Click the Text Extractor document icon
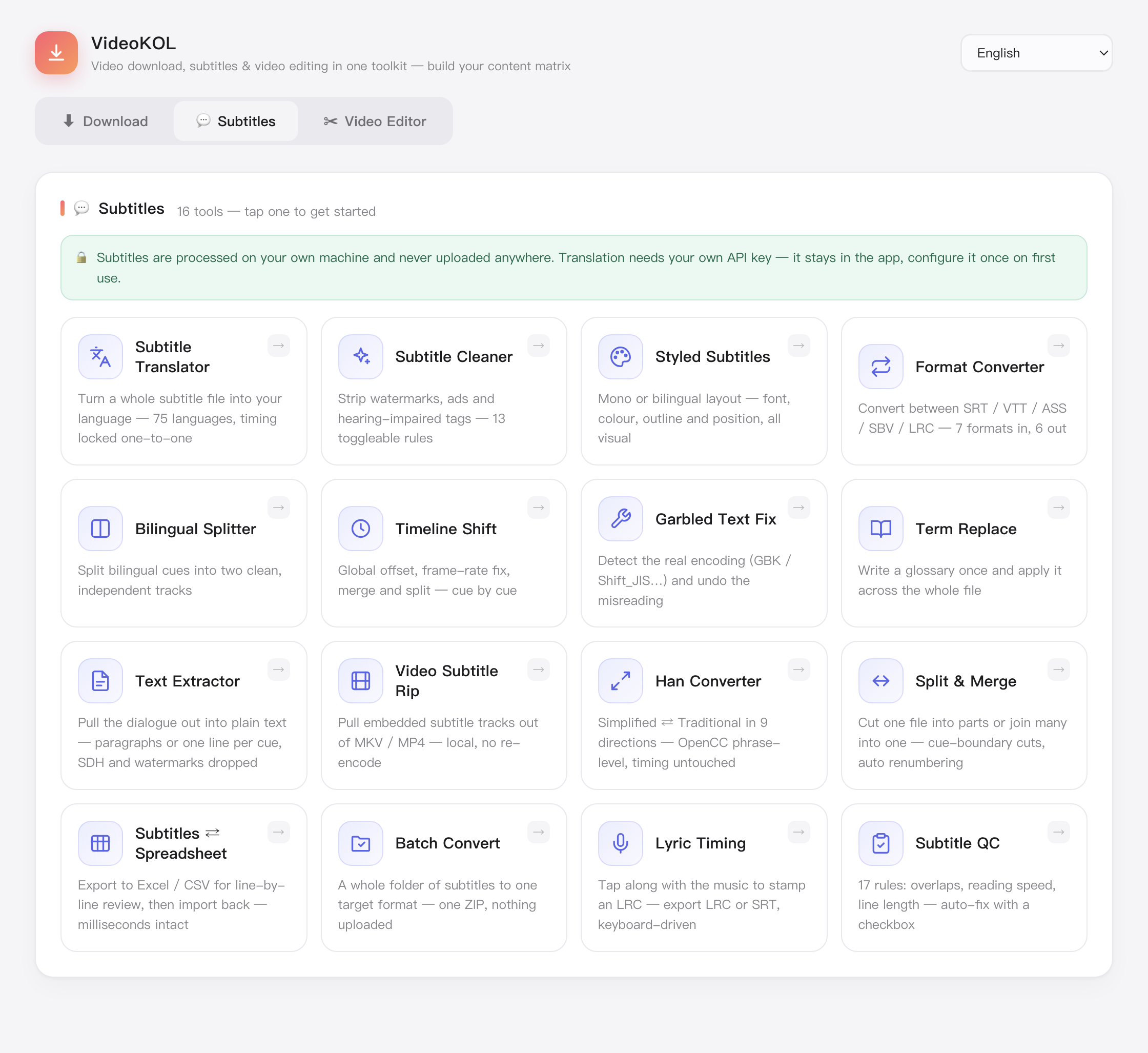This screenshot has height=1053, width=1148. point(100,681)
